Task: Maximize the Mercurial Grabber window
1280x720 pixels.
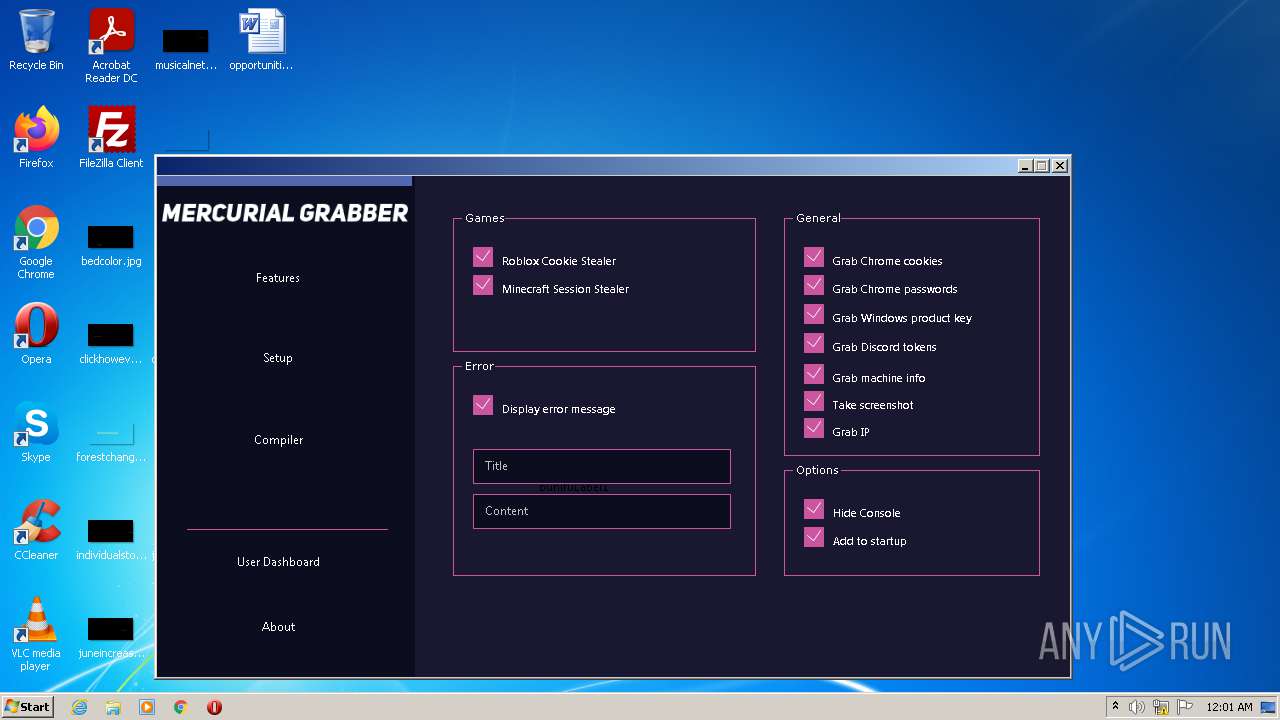Action: (1042, 166)
